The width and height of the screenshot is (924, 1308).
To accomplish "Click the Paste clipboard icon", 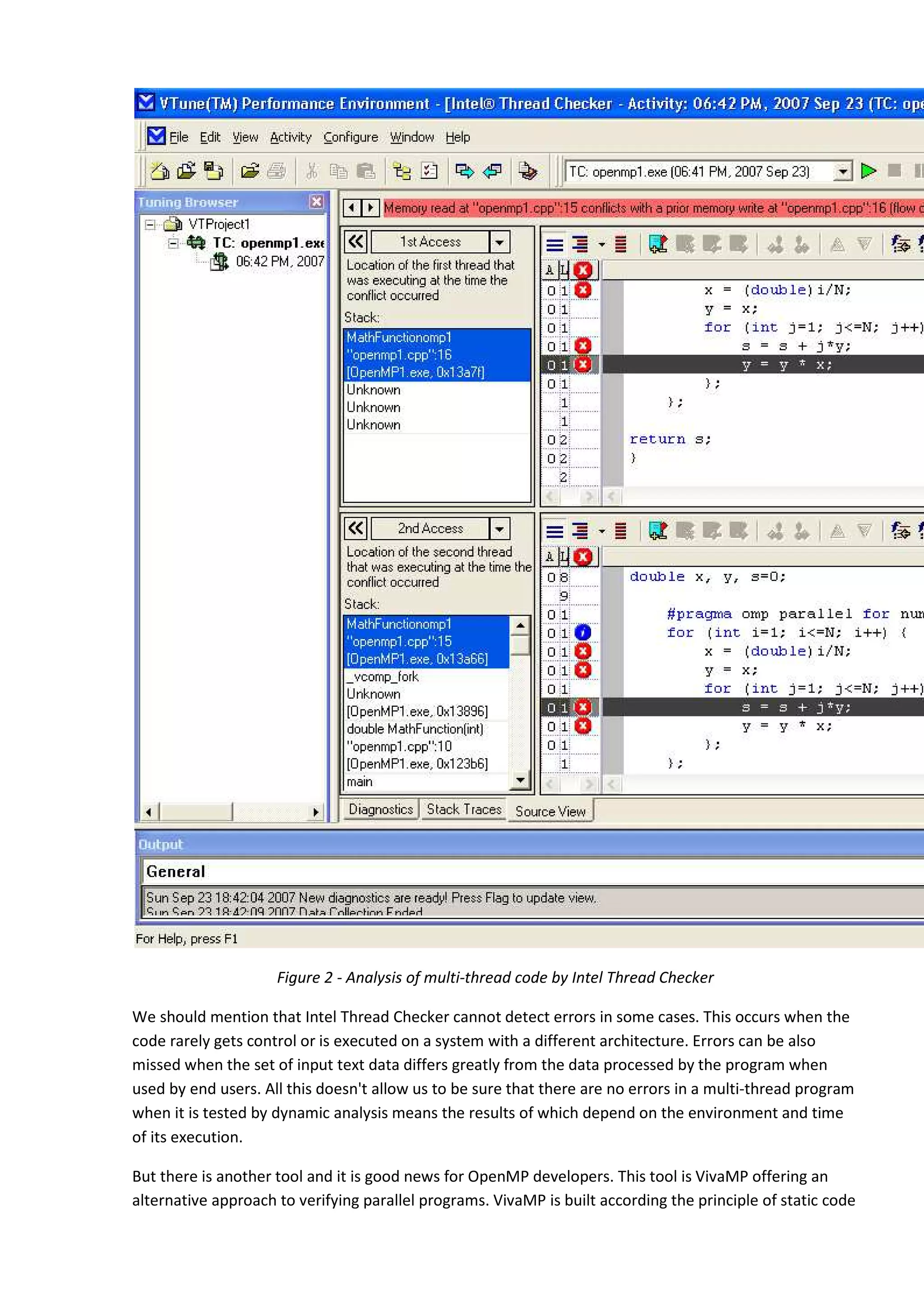I will (x=365, y=170).
